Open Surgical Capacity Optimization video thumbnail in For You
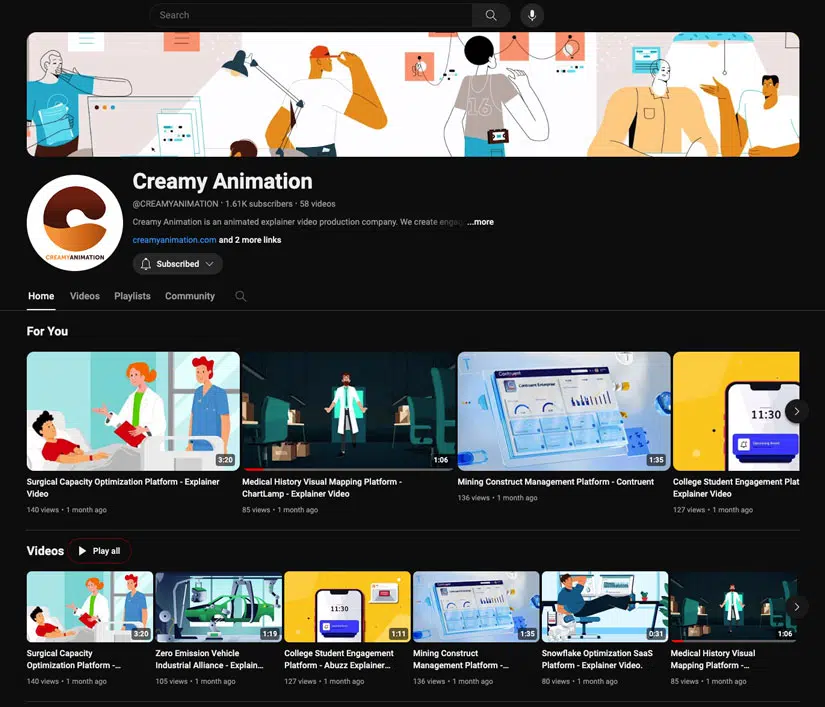 tap(133, 411)
